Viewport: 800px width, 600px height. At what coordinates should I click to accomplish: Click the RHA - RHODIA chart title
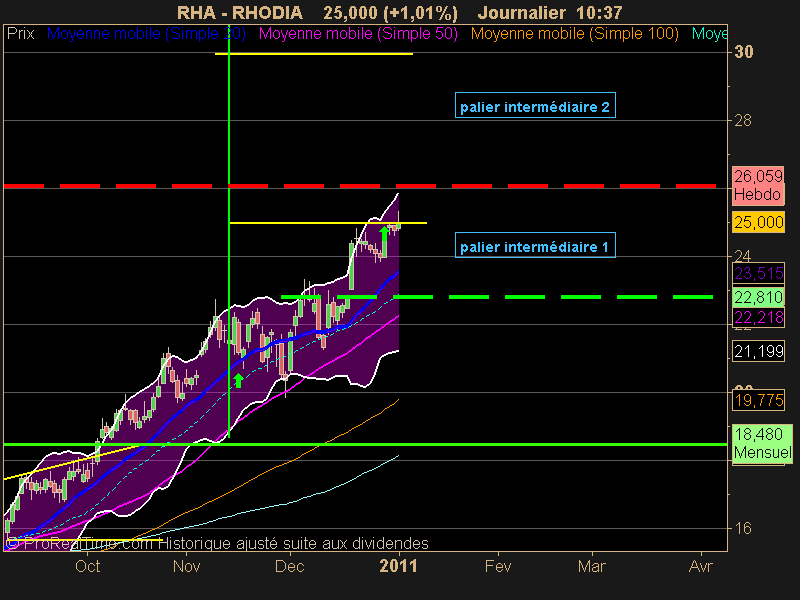coord(240,12)
